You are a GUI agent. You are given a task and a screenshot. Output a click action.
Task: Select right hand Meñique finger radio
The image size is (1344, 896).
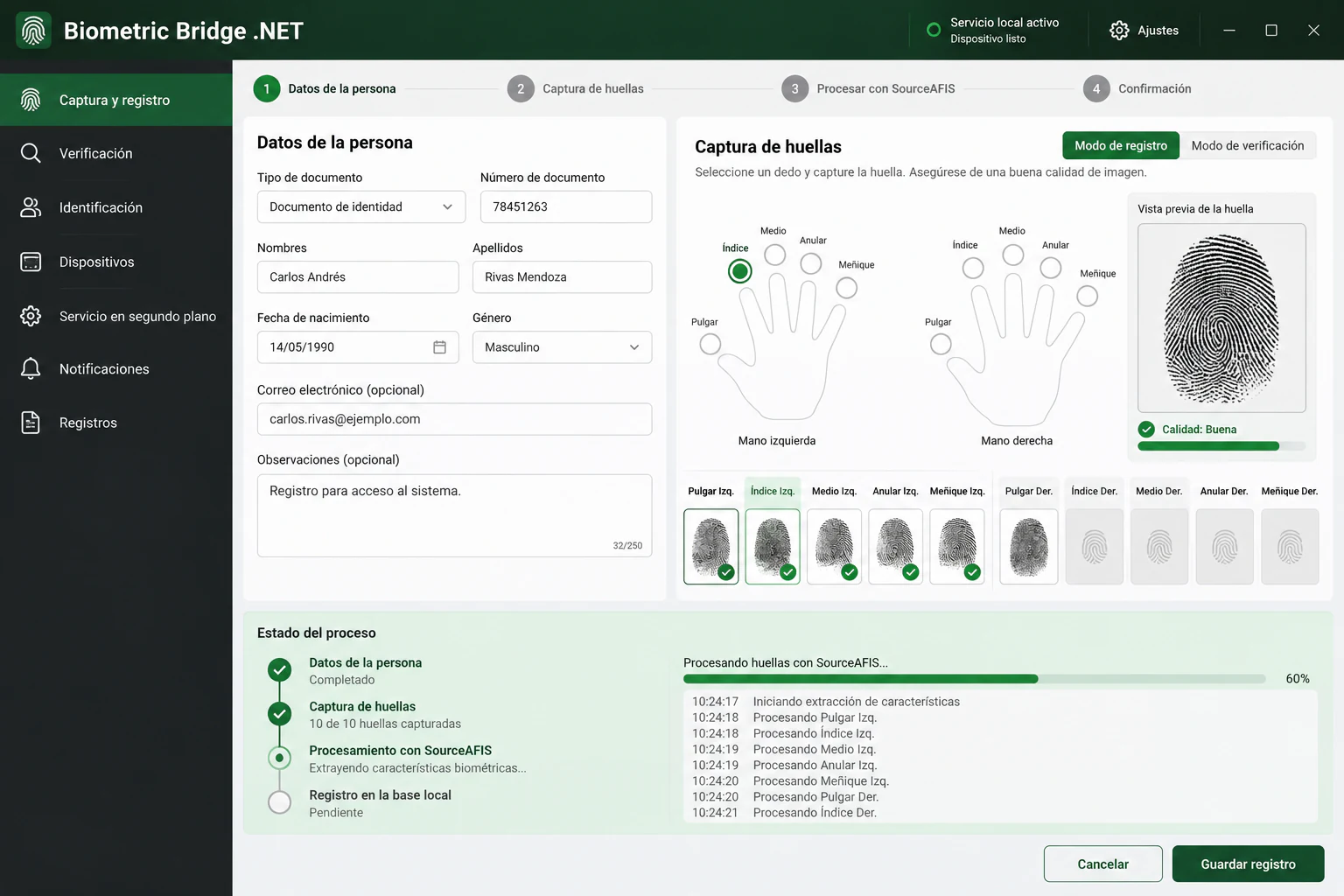[x=1088, y=297]
